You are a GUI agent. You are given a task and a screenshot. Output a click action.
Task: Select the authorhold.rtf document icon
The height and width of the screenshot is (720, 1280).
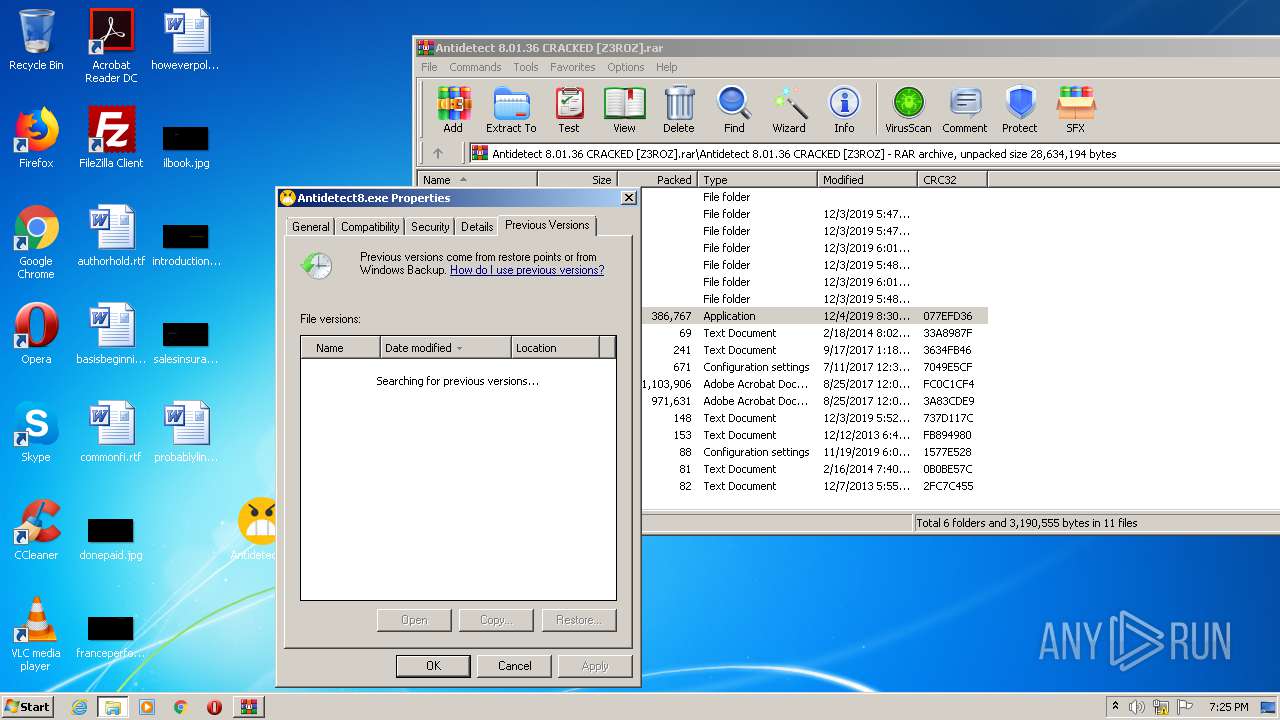(111, 236)
